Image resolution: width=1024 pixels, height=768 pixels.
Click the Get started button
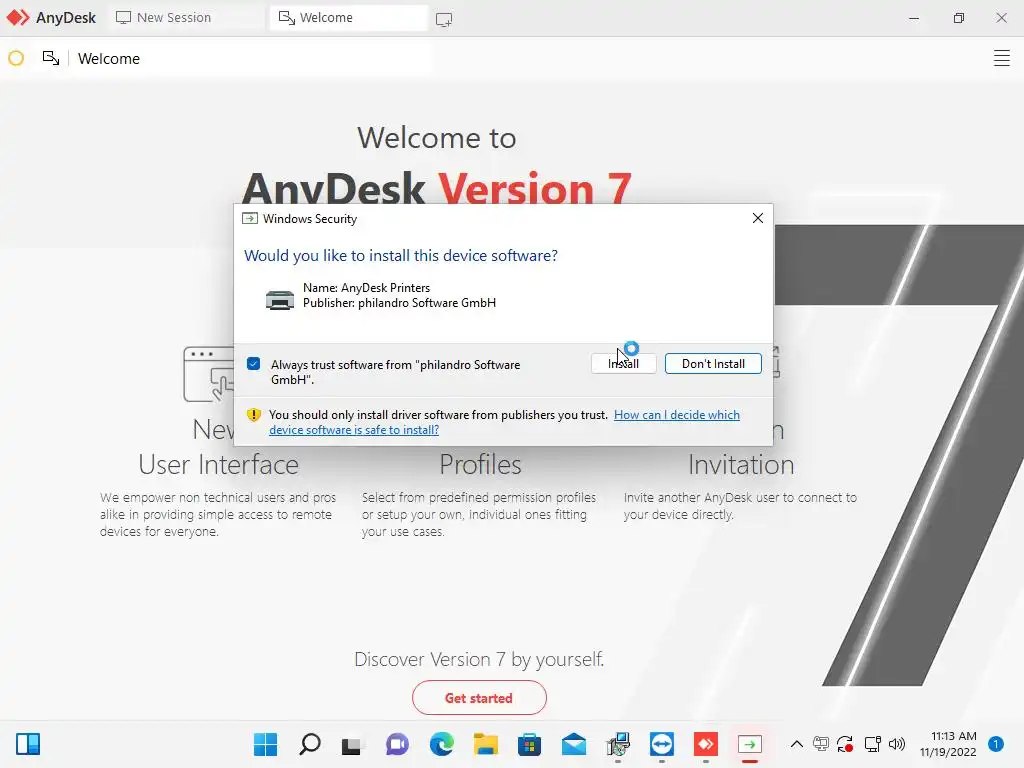click(x=479, y=697)
